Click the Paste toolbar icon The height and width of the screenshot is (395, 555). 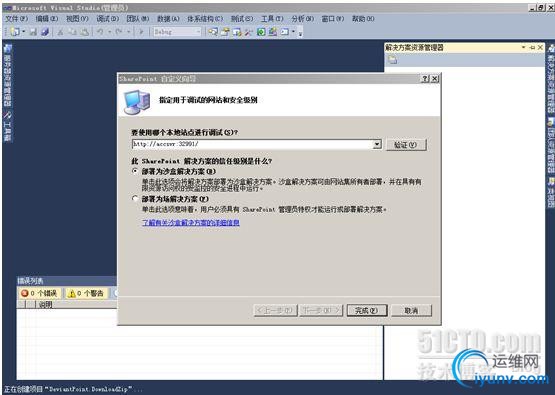(x=85, y=32)
